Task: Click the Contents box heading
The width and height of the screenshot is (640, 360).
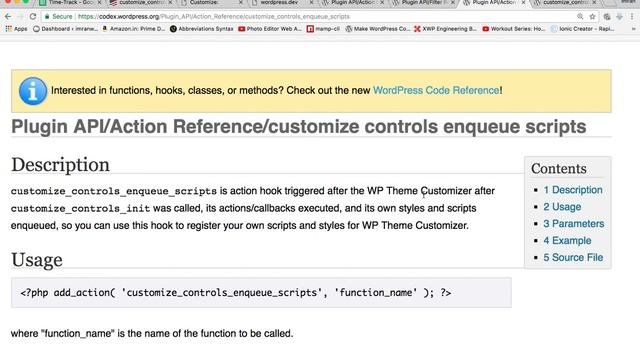Action: click(x=559, y=169)
